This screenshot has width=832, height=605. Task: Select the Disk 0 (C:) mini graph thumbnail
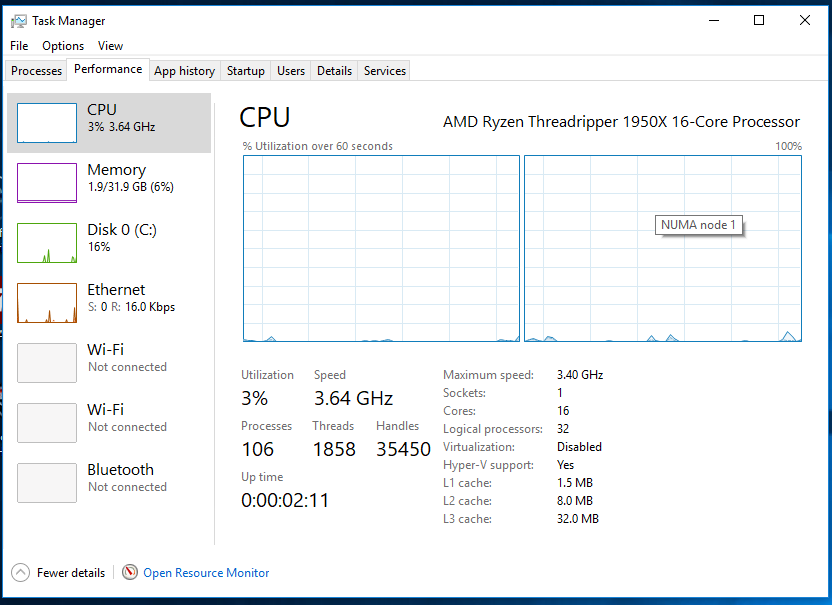pos(47,243)
